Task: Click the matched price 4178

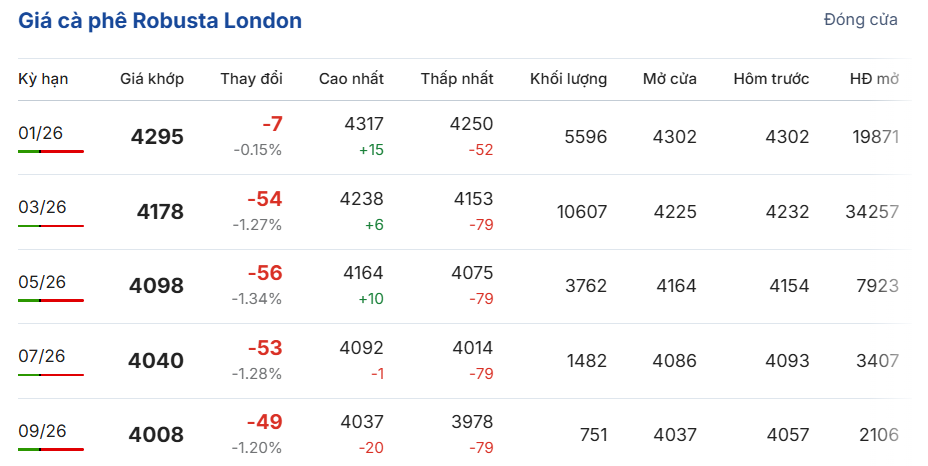Action: click(160, 212)
